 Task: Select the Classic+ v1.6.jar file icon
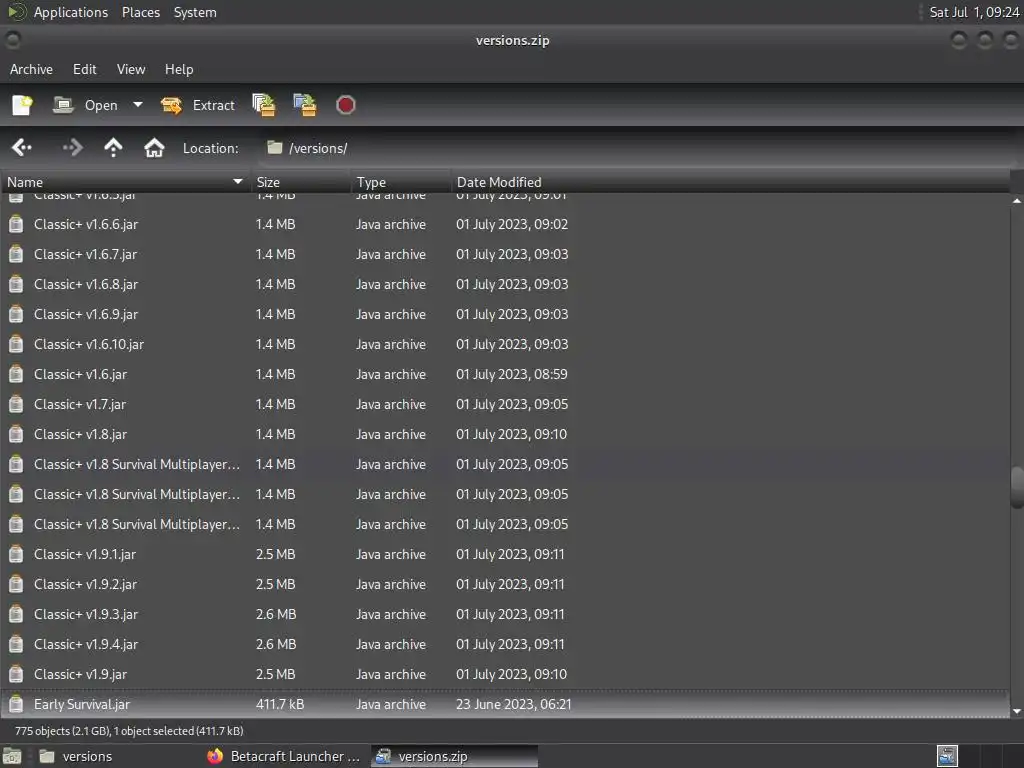(x=16, y=375)
